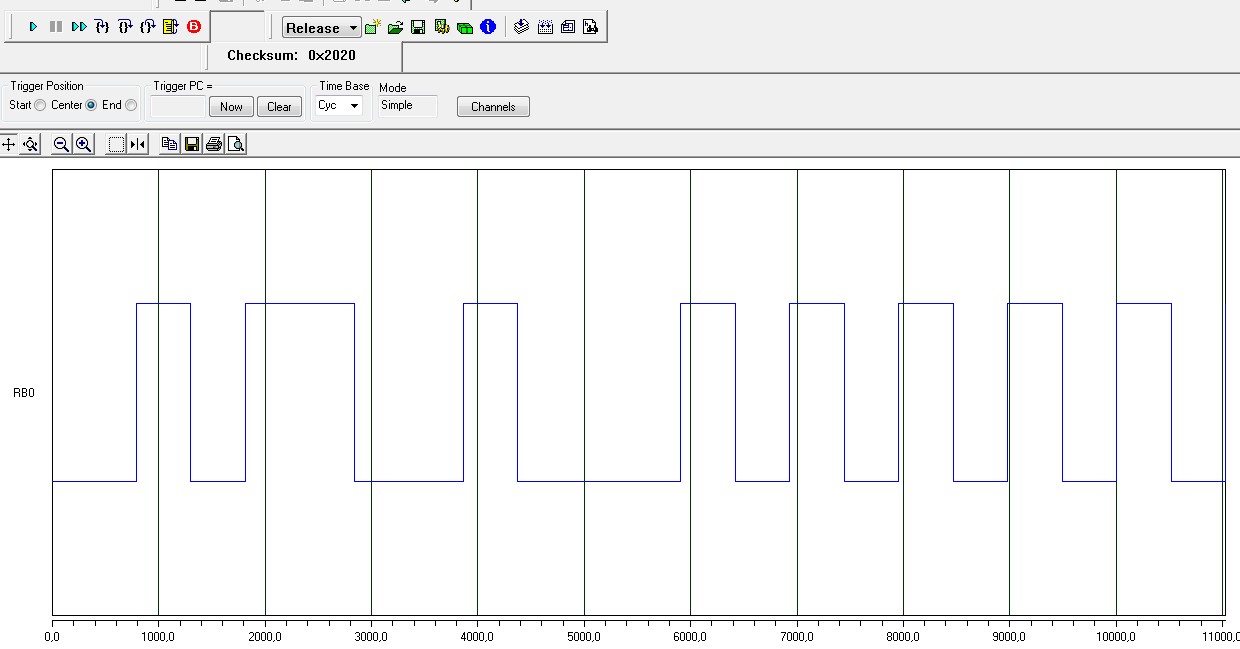Click the Trigger Position group label
Viewport: 1240px width, 649px height.
(47, 86)
